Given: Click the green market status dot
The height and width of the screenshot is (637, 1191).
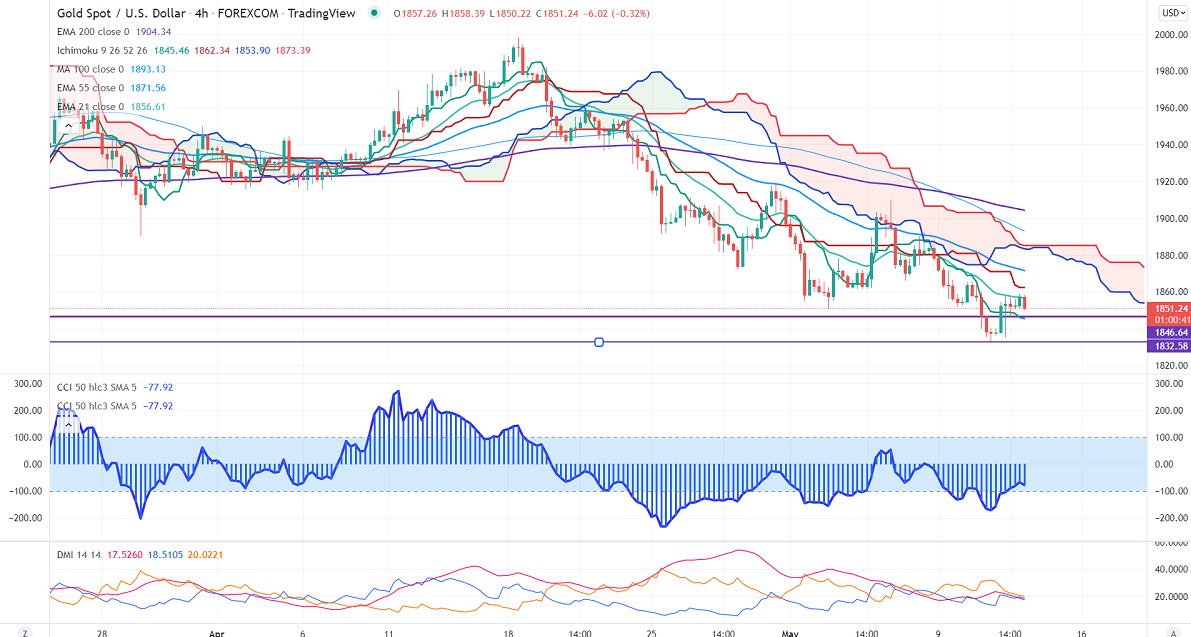Looking at the screenshot, I should pos(374,13).
